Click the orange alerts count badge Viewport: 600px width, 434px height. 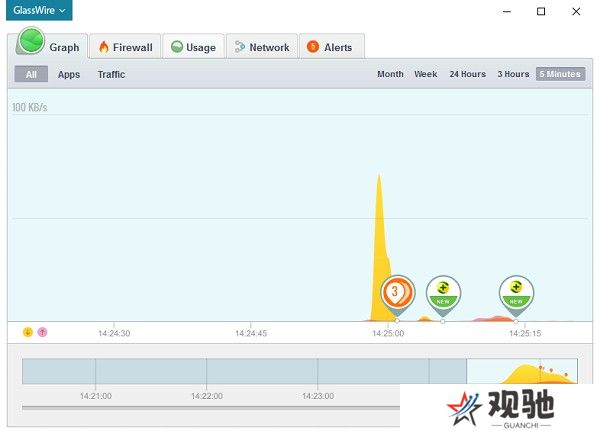(313, 47)
